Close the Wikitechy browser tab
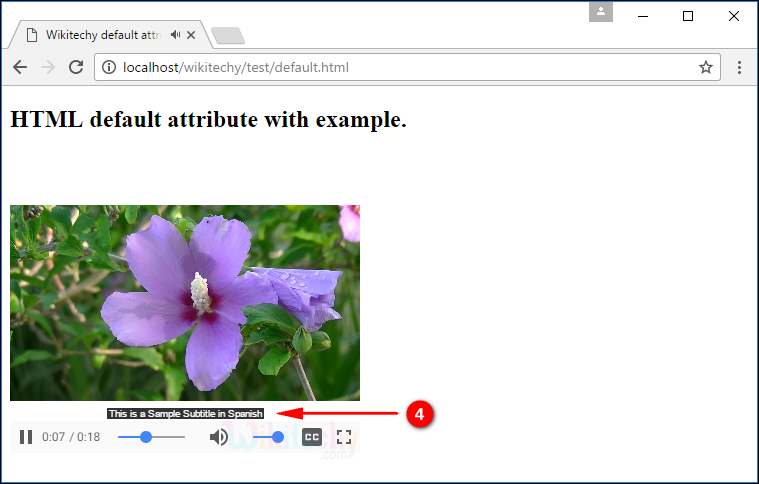The image size is (759, 484). click(193, 35)
